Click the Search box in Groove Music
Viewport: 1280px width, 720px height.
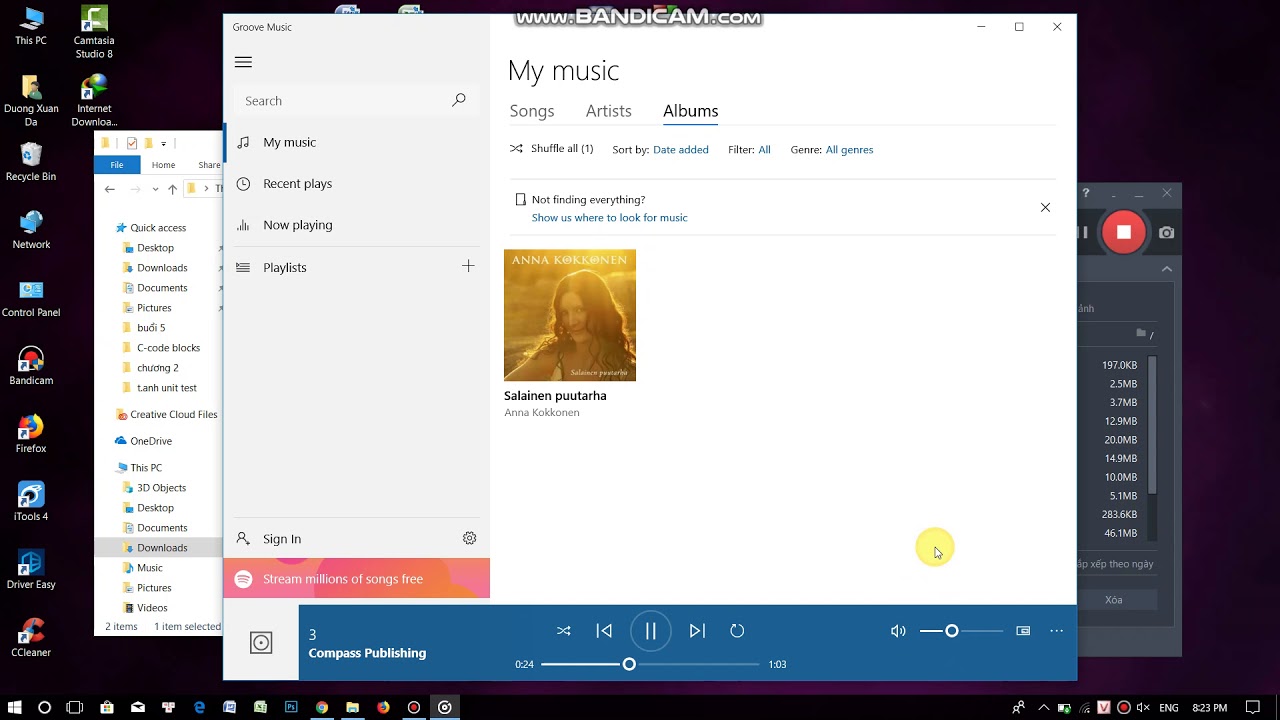[357, 100]
